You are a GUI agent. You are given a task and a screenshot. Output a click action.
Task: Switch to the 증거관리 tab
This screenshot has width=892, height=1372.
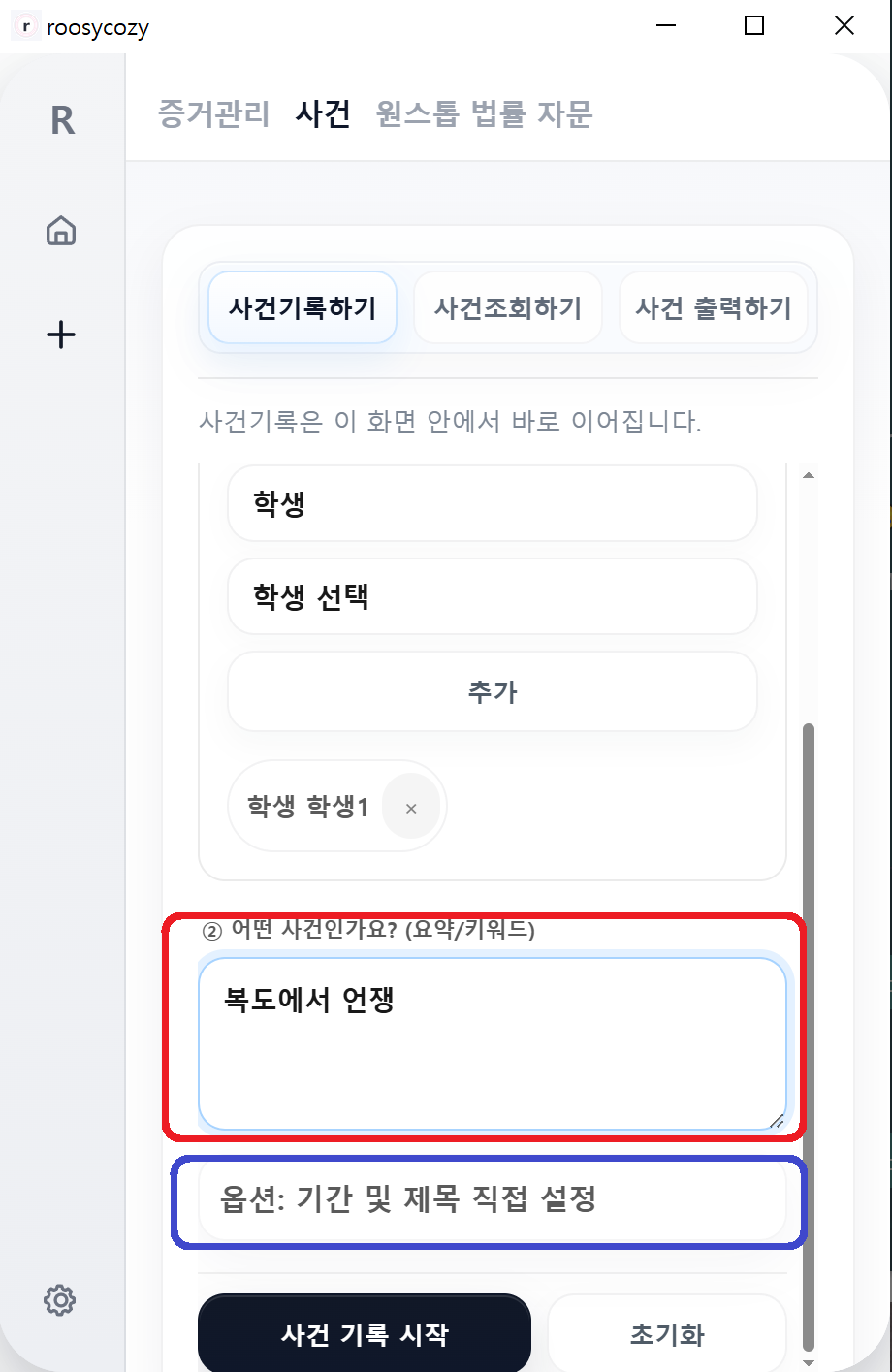[x=213, y=115]
